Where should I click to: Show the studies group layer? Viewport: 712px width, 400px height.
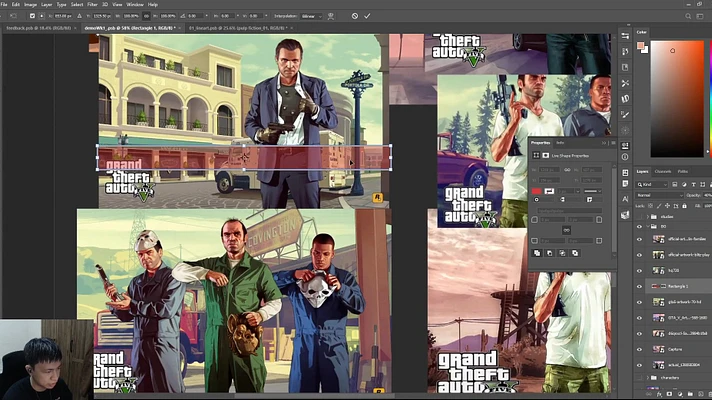pos(639,217)
